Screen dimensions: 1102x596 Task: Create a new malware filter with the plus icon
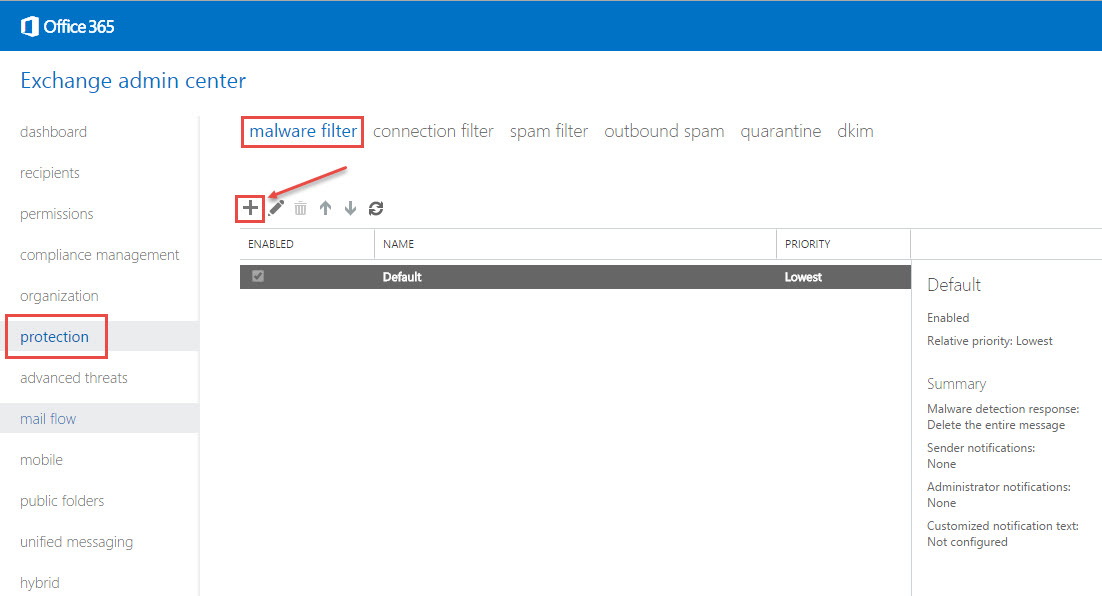click(x=250, y=208)
